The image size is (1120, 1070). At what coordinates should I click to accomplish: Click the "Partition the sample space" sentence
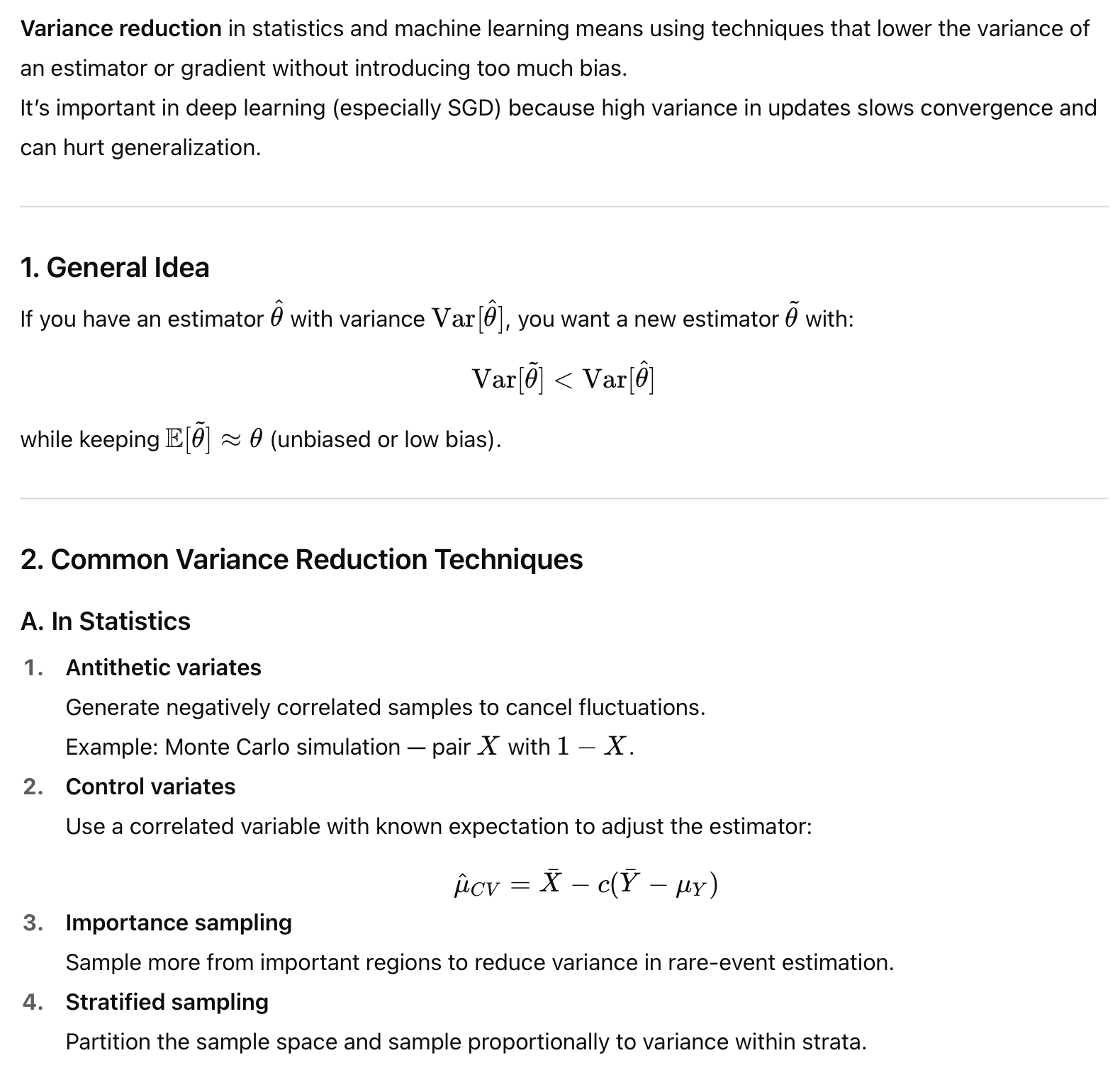(466, 1042)
